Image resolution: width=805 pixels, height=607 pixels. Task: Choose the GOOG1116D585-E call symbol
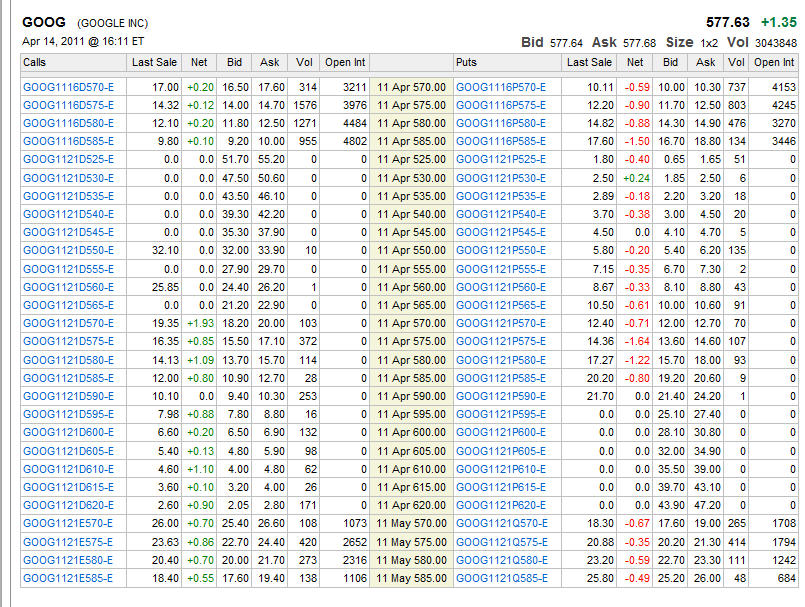click(68, 141)
